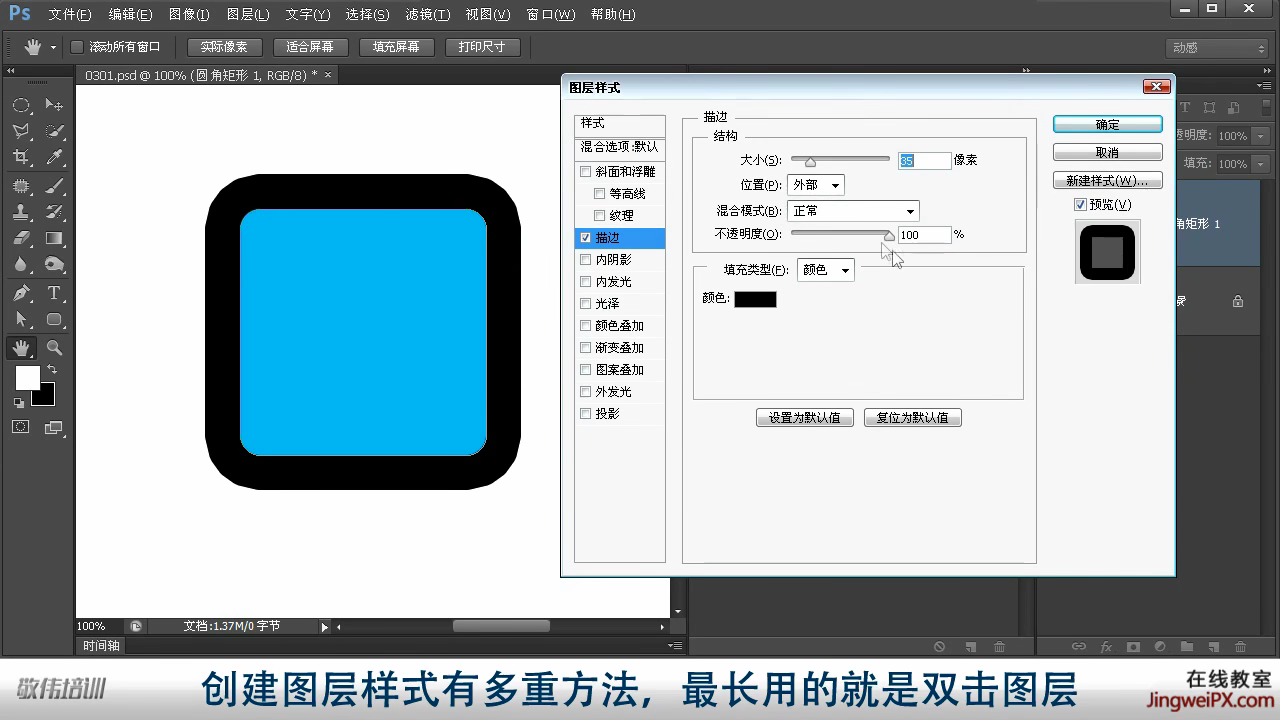Select the Polygonal Lasso tool

click(21, 131)
